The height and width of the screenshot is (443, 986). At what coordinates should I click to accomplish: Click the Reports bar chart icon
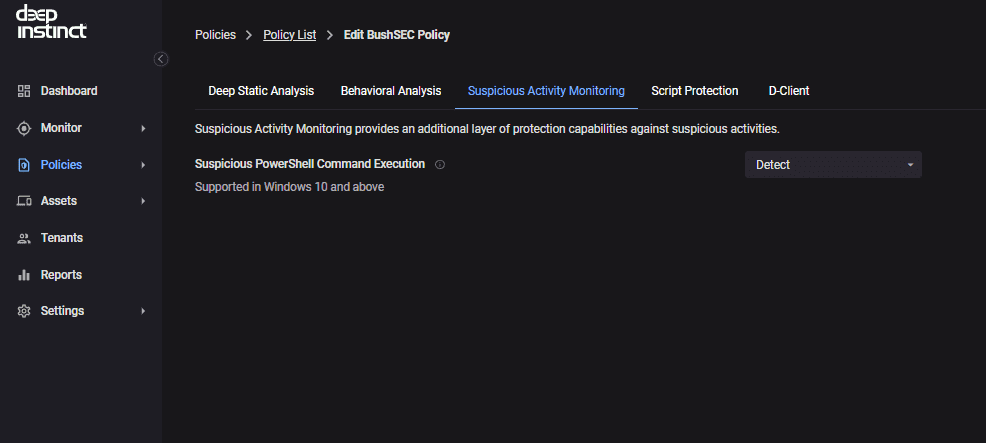pos(24,275)
